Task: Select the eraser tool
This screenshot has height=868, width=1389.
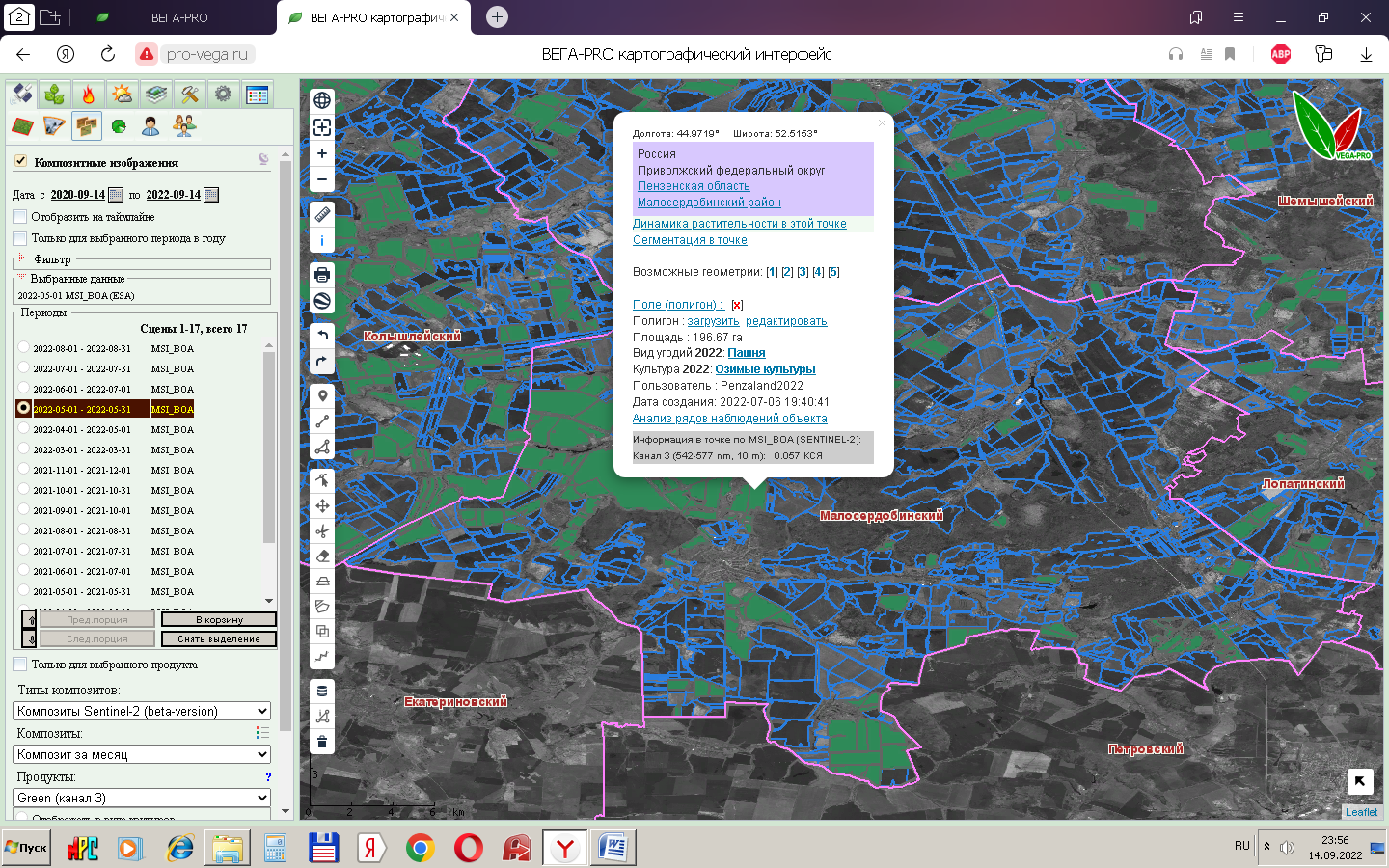Action: (x=322, y=556)
